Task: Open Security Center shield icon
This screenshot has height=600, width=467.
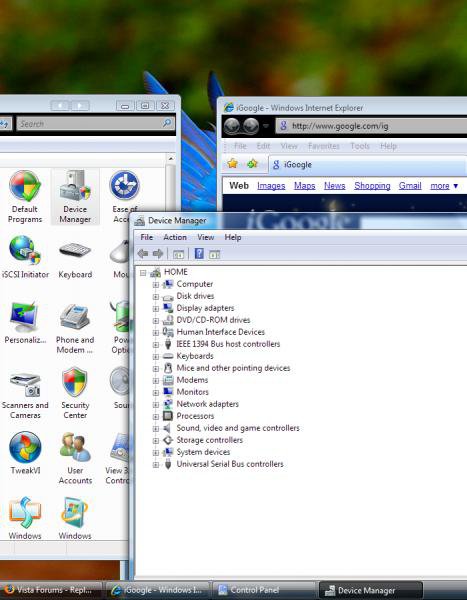Action: click(75, 393)
